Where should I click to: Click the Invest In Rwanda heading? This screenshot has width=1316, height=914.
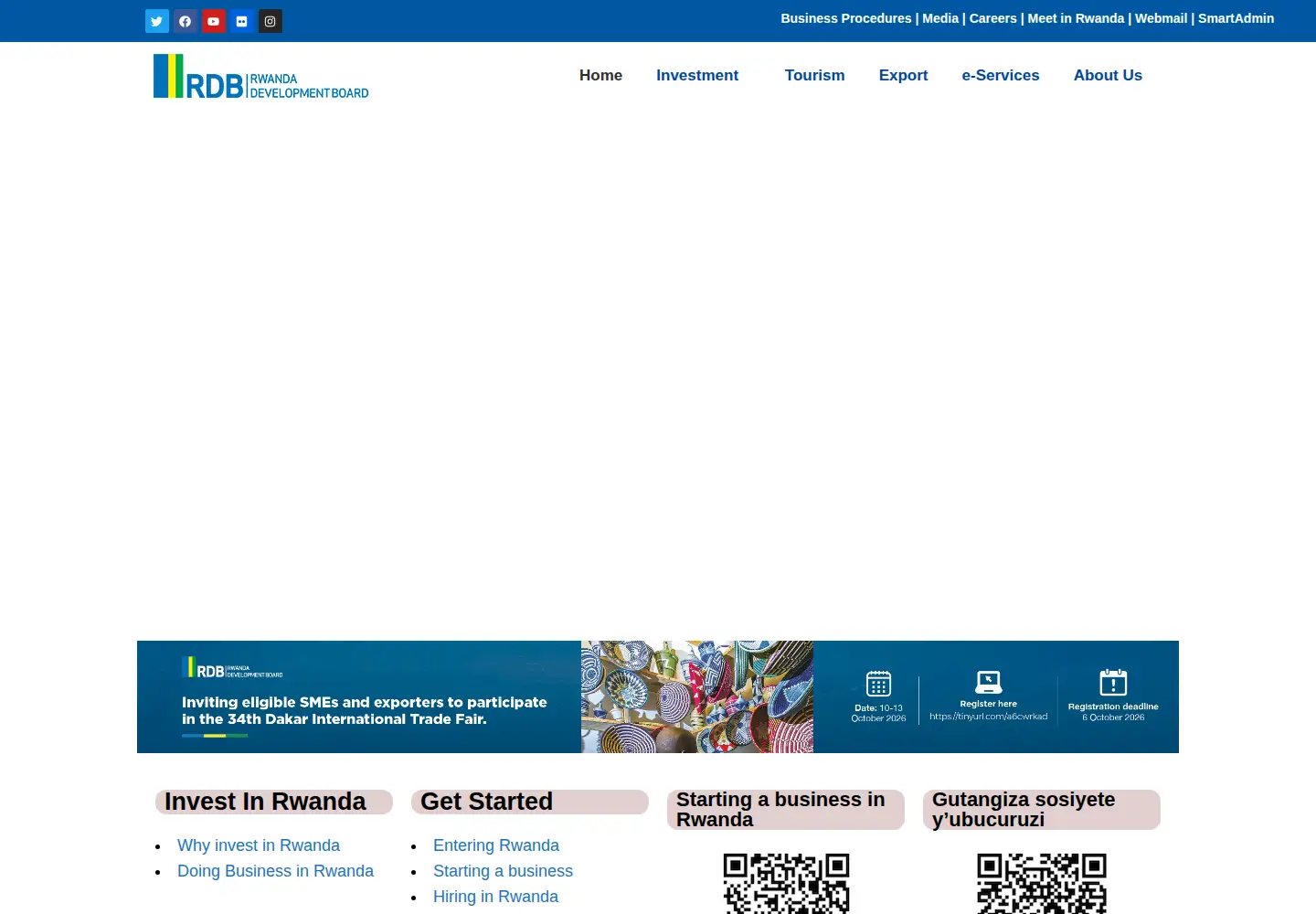click(x=265, y=802)
